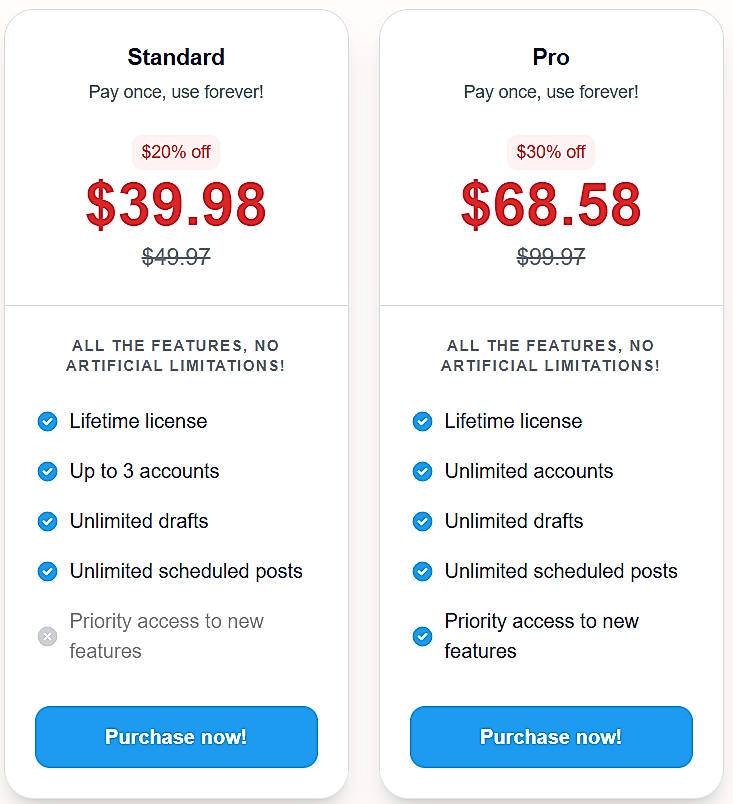Click the checkmark beside Unlimited accounts

(422, 471)
